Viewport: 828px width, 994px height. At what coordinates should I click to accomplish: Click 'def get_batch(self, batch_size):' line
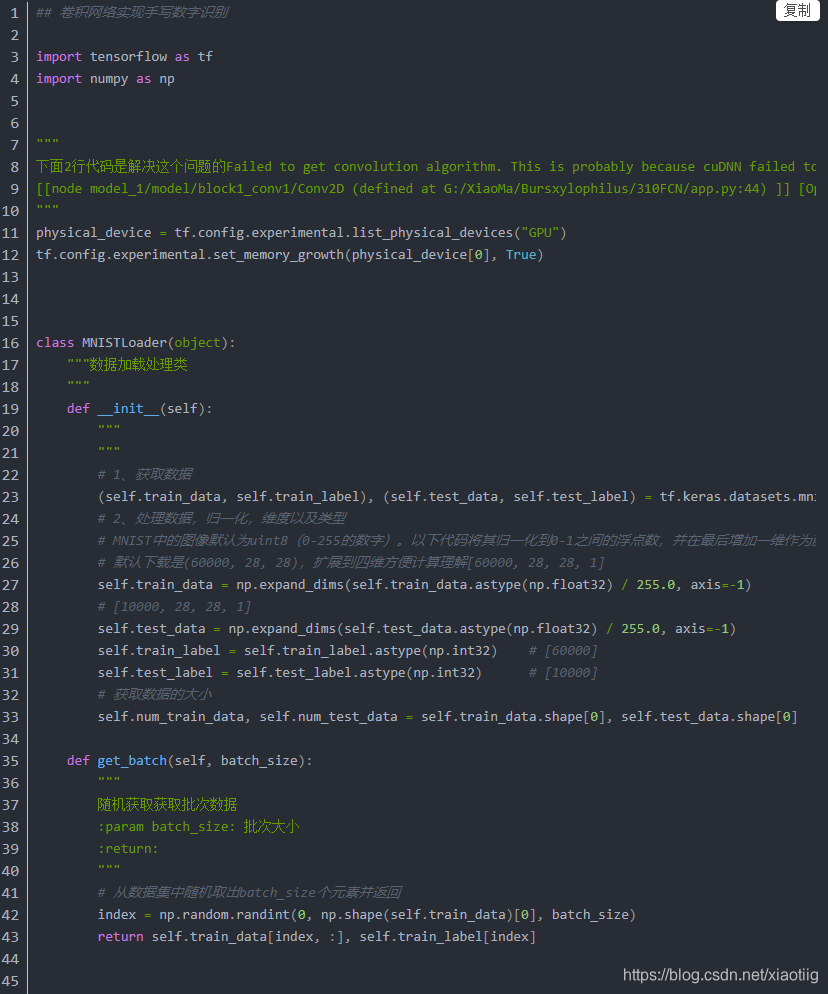190,761
